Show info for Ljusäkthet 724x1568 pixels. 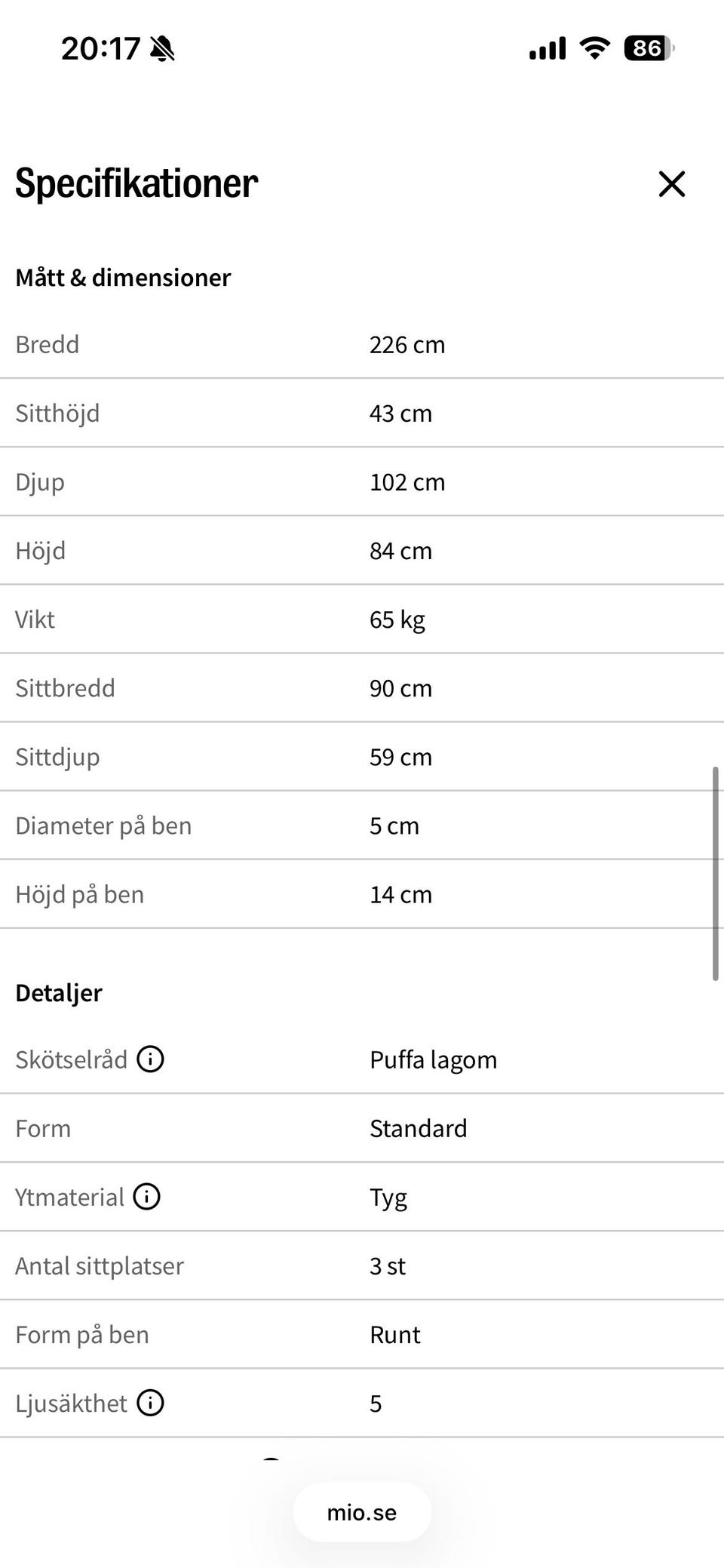click(x=150, y=1403)
